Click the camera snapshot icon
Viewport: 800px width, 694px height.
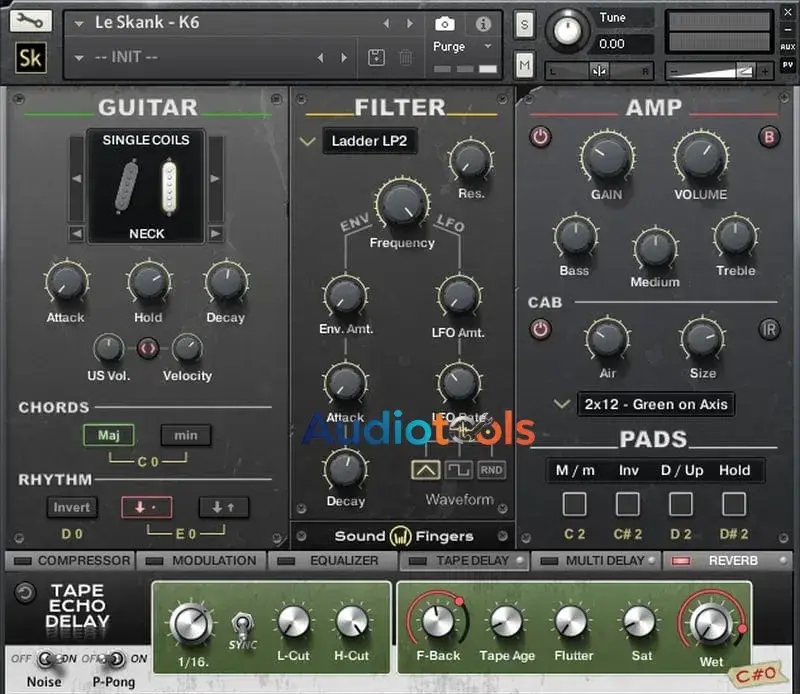pyautogui.click(x=445, y=23)
